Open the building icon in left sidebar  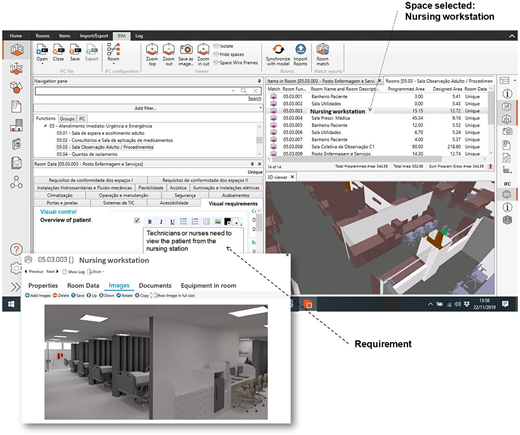click(x=16, y=125)
